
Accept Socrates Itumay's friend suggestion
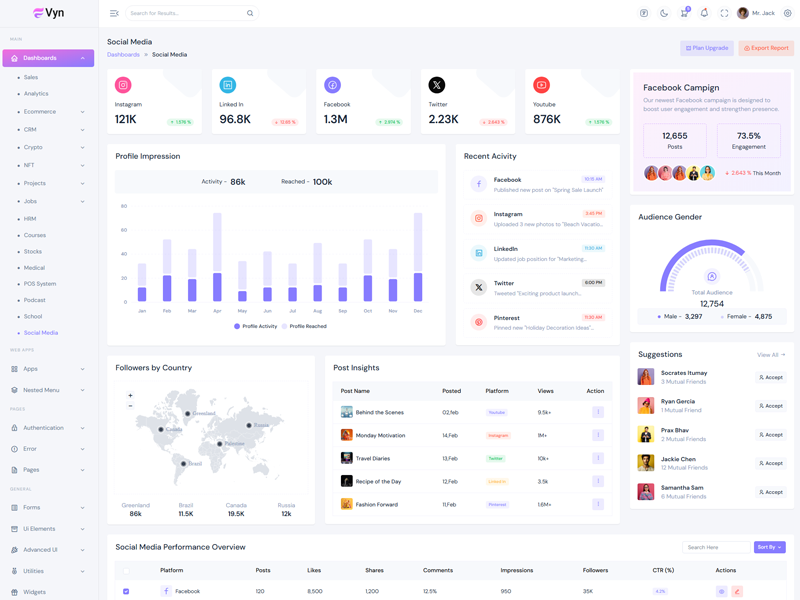pos(770,377)
